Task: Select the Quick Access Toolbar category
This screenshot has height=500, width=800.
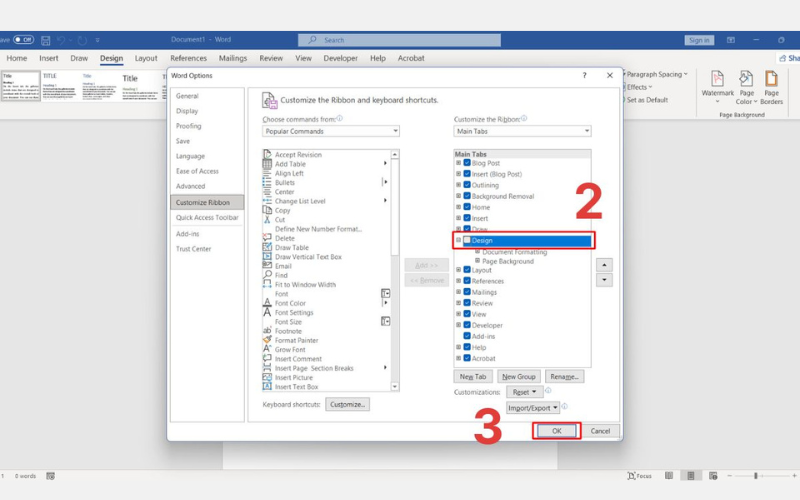Action: coord(207,217)
